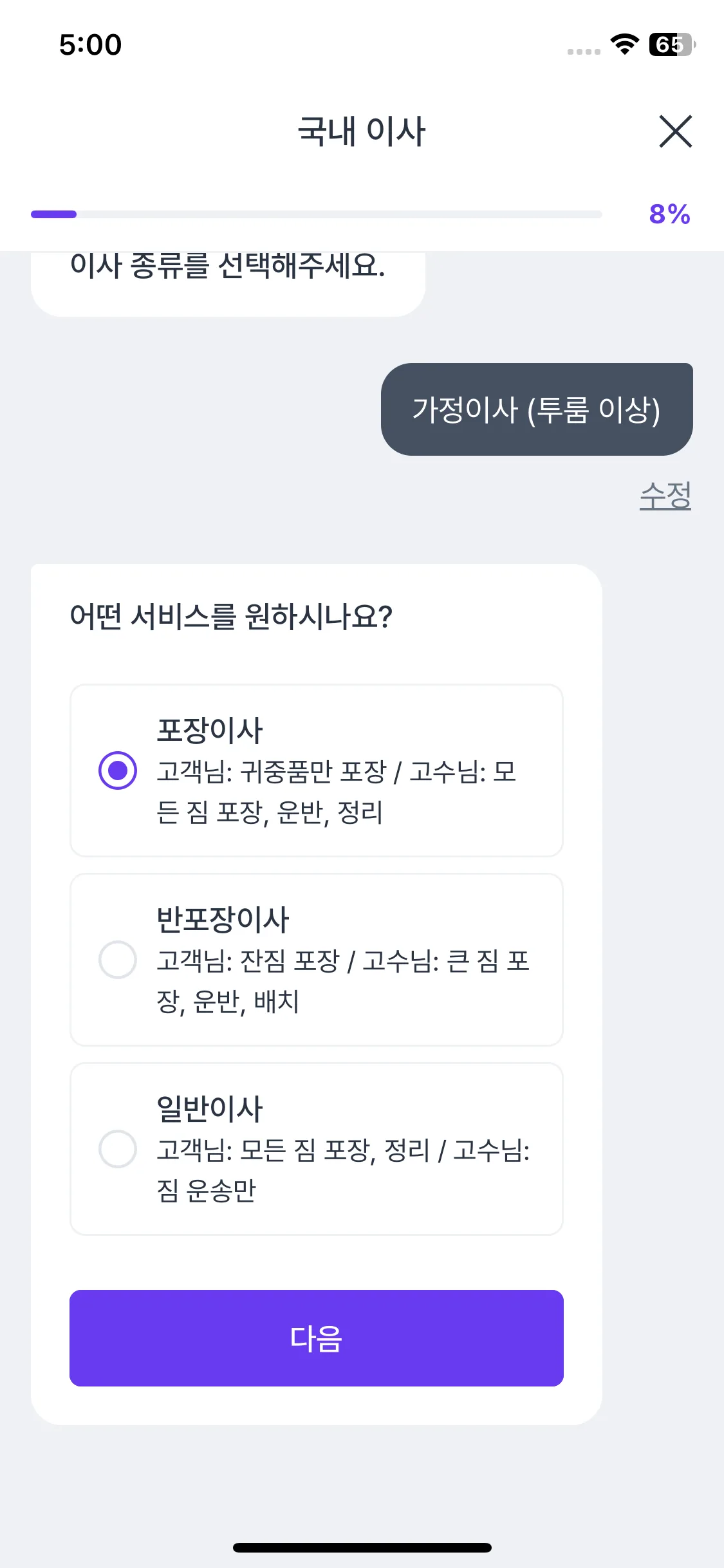
Task: Tap the home indicator bar at bottom
Action: pos(362,1547)
